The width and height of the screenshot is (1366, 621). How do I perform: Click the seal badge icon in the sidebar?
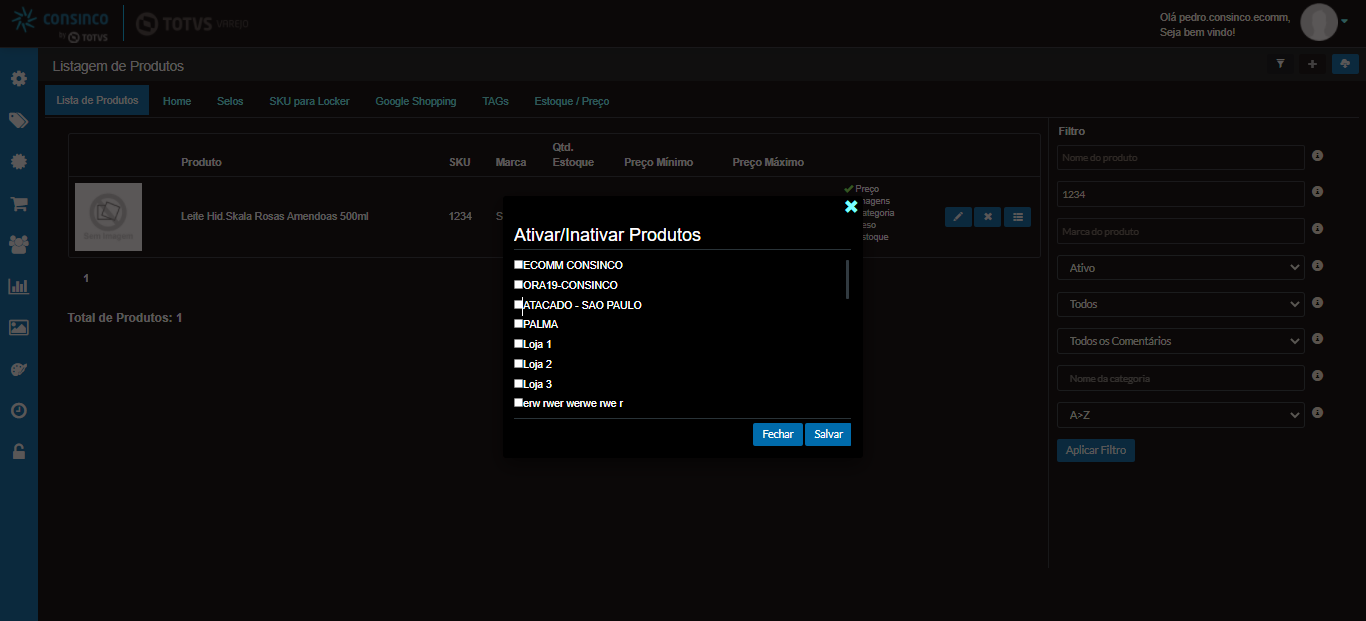coord(18,161)
